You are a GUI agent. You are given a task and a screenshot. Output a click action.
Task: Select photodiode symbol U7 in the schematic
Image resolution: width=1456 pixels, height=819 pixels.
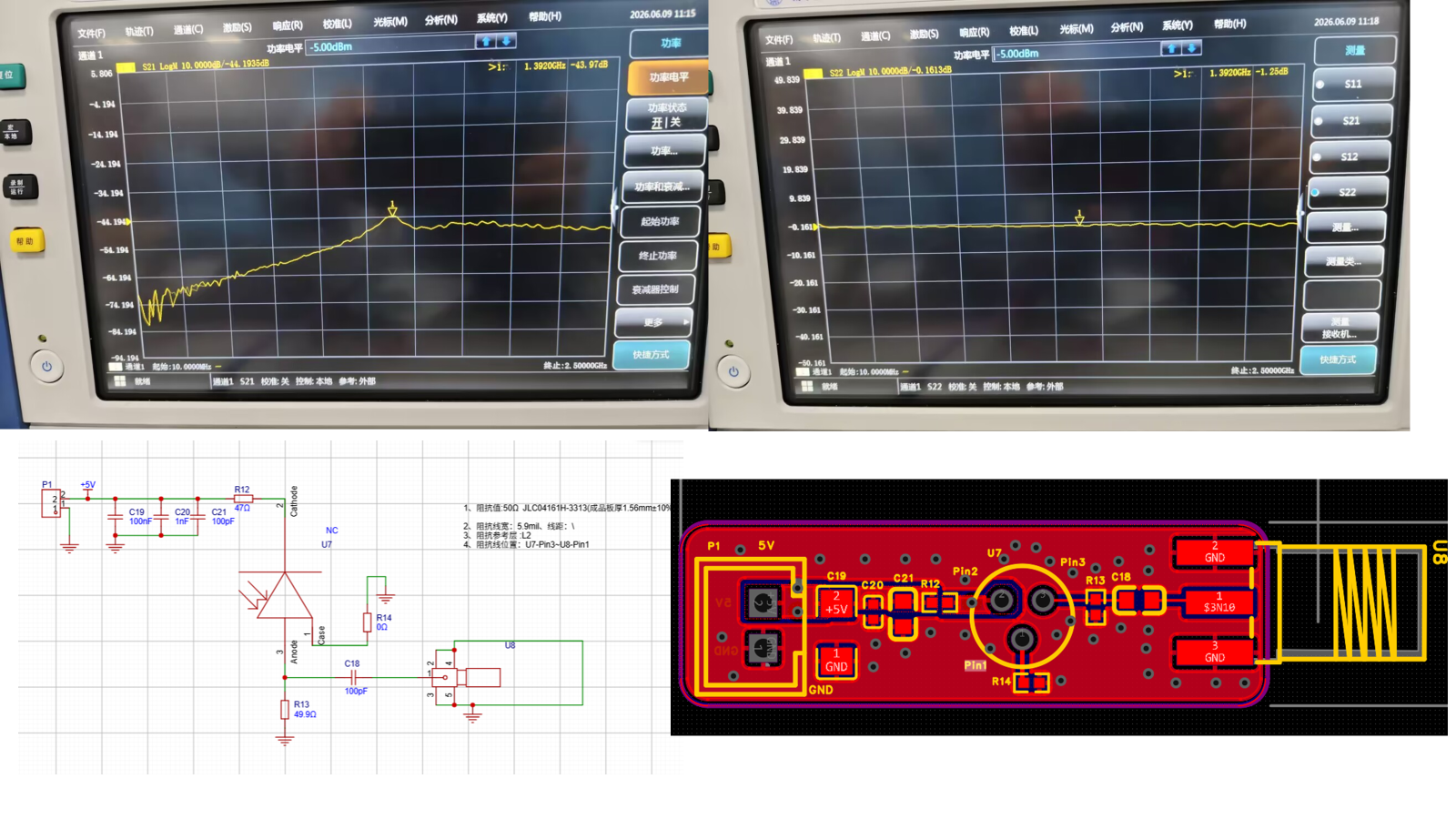coord(285,596)
